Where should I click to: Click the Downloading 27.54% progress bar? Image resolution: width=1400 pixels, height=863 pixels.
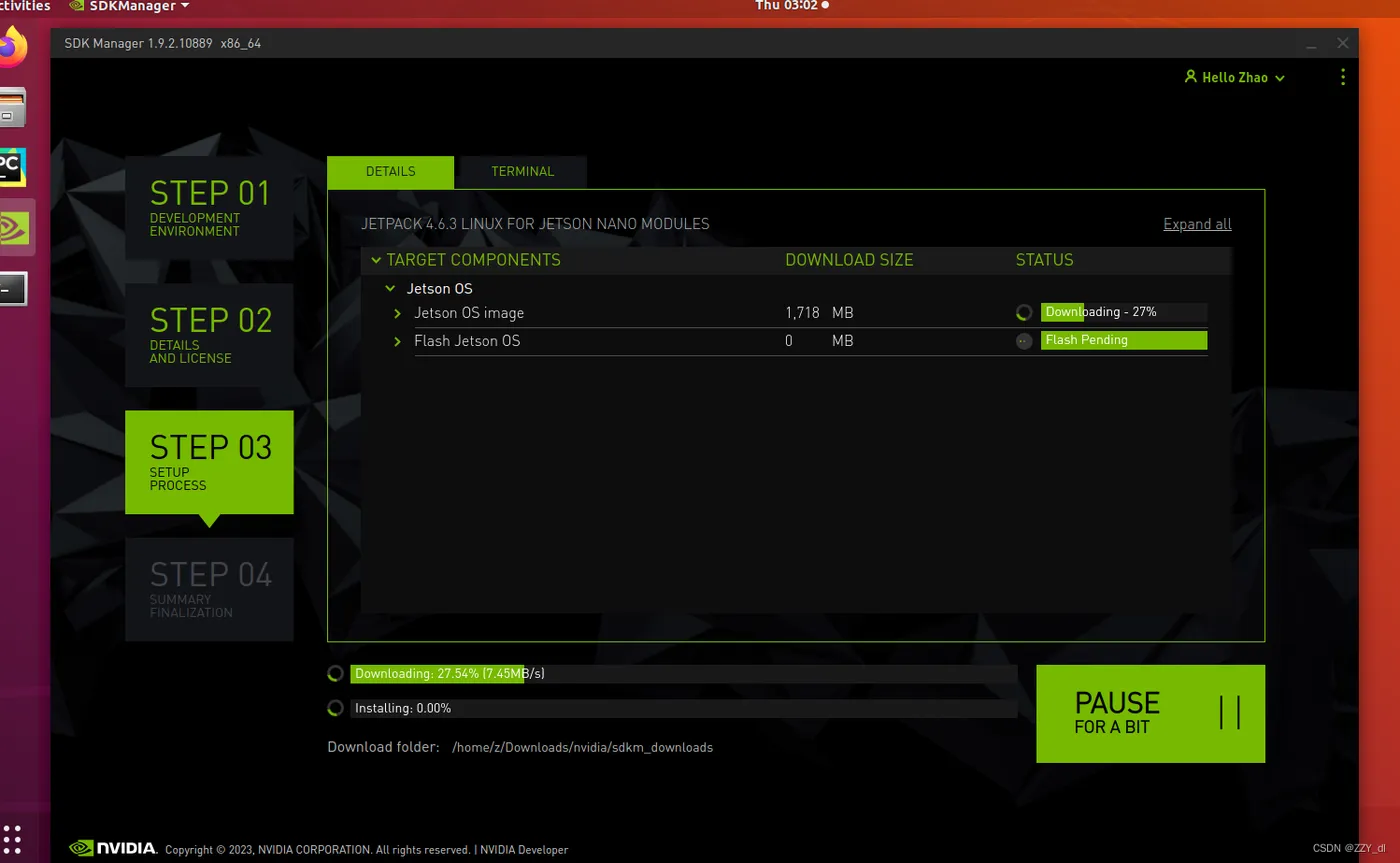pyautogui.click(x=683, y=674)
